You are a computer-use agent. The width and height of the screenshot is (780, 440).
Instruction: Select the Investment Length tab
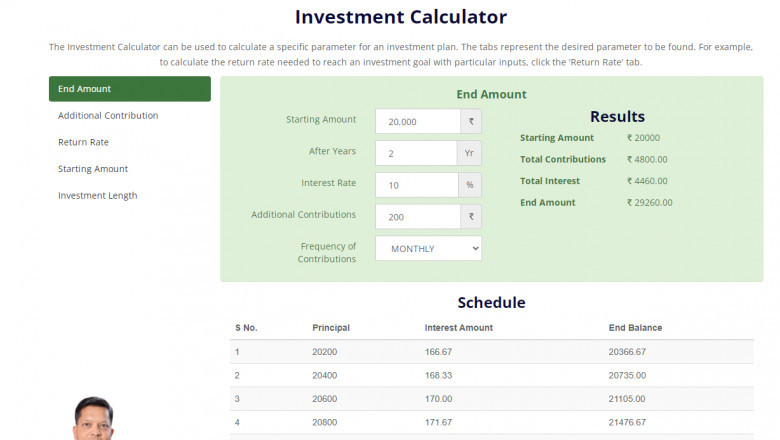point(98,196)
